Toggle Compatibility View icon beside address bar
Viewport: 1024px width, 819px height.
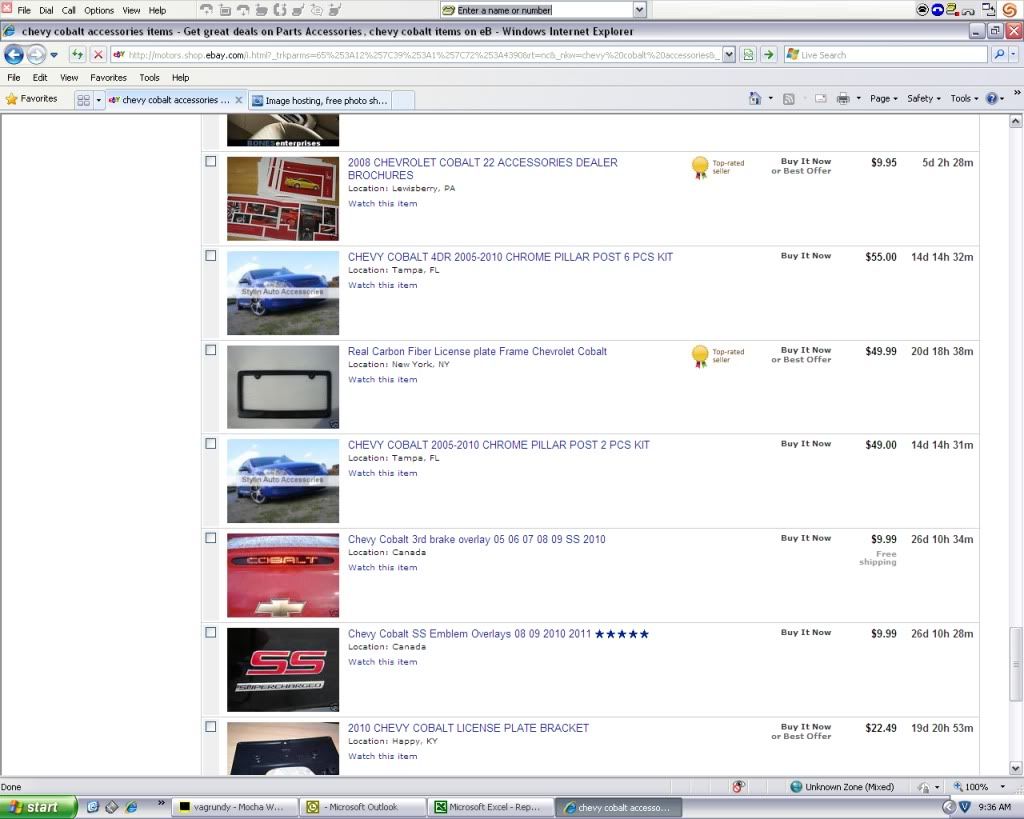point(748,55)
